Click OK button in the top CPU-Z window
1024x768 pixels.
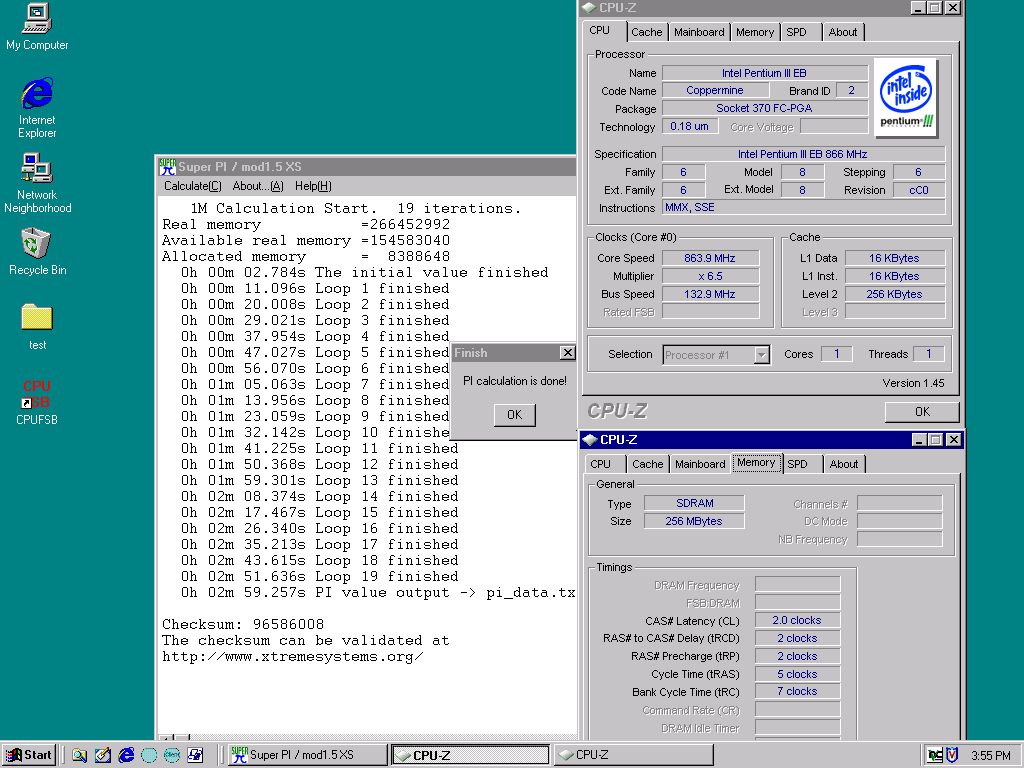(922, 412)
